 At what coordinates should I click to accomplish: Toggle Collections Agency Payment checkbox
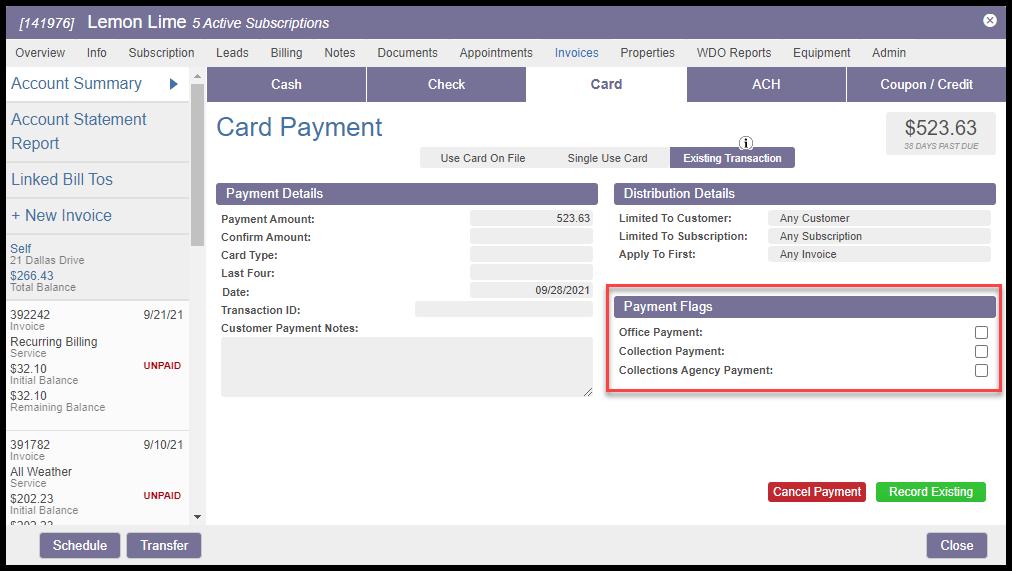pos(981,370)
